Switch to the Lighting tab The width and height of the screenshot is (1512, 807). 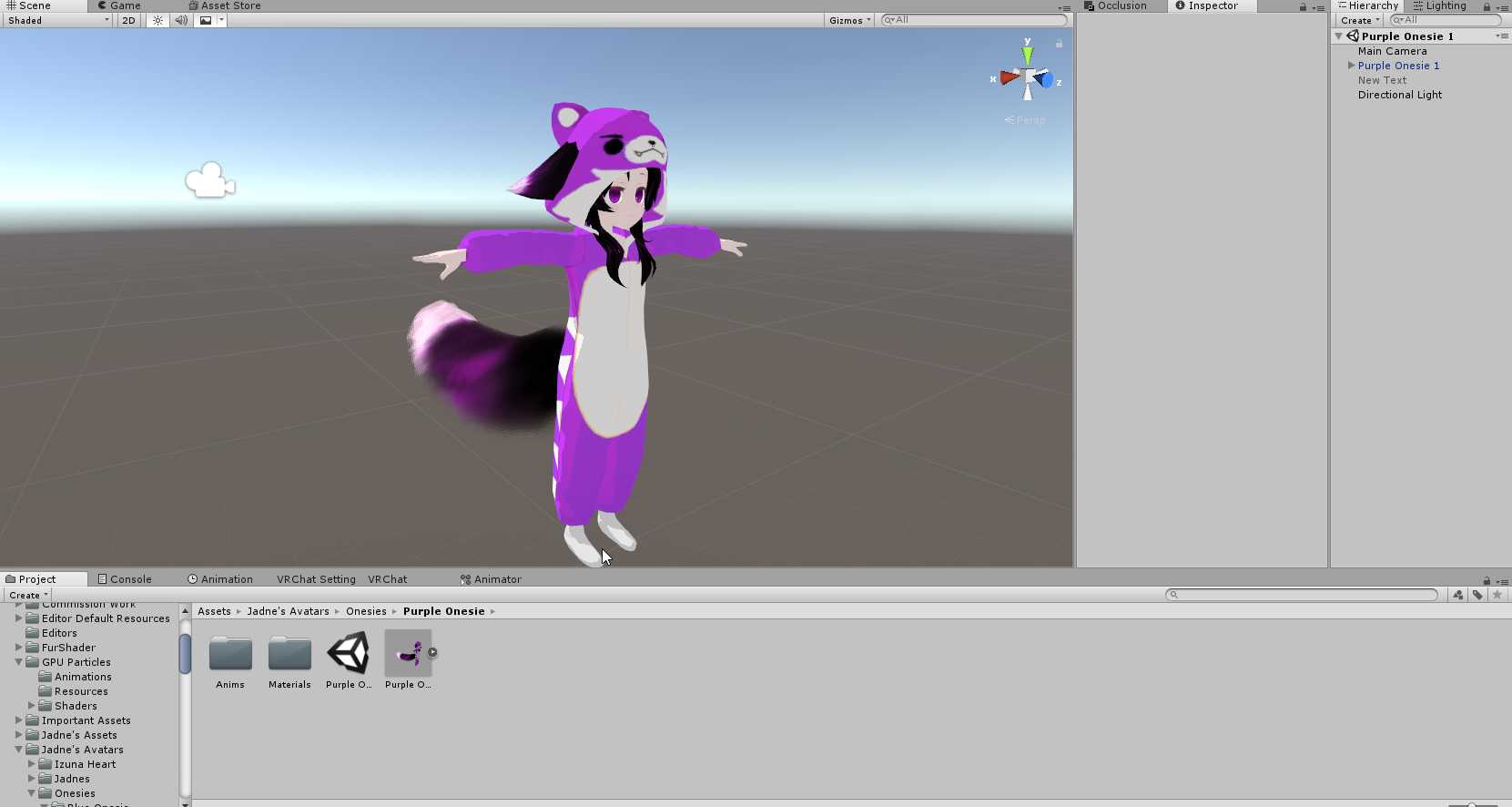[1440, 6]
